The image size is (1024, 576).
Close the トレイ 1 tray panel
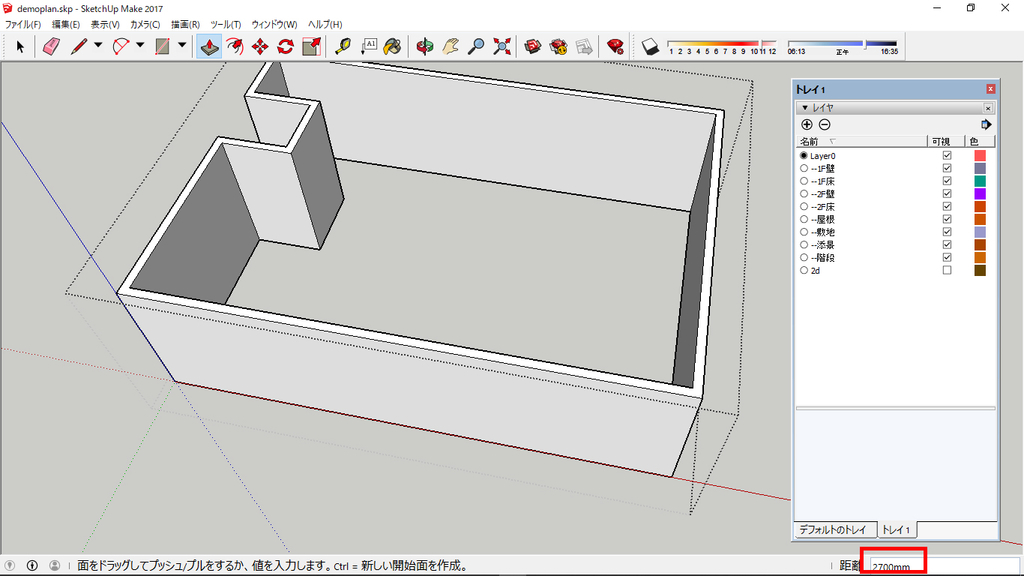[991, 89]
